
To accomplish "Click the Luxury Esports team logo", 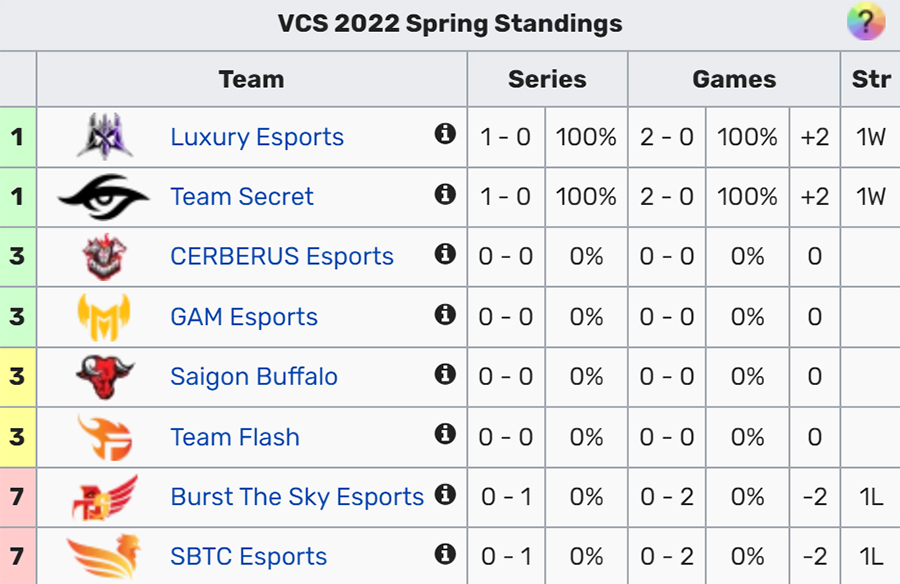I will point(104,137).
